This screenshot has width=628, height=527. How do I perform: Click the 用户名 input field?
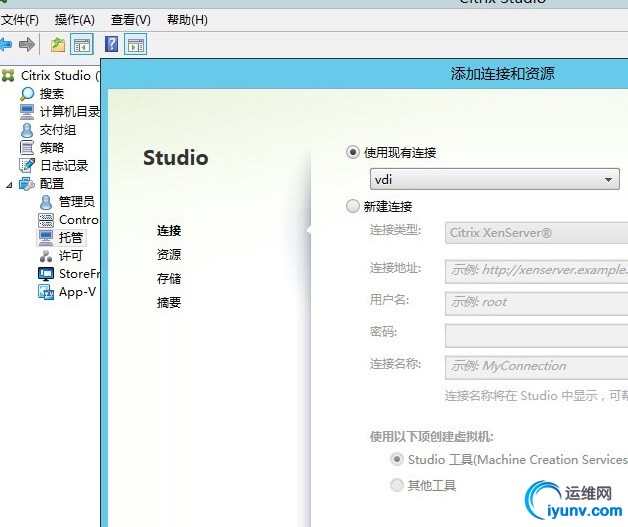tap(536, 304)
